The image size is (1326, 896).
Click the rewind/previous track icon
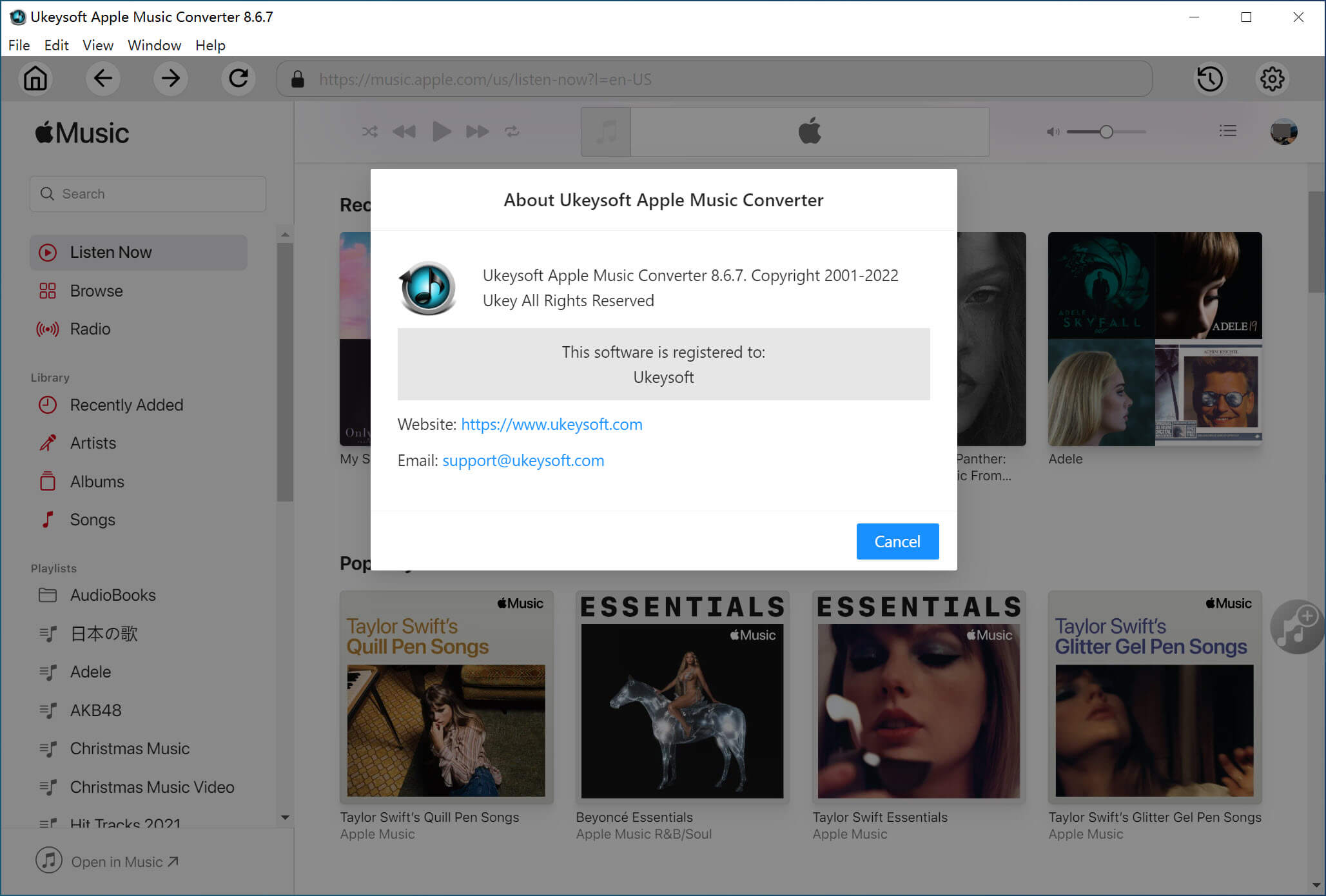404,131
